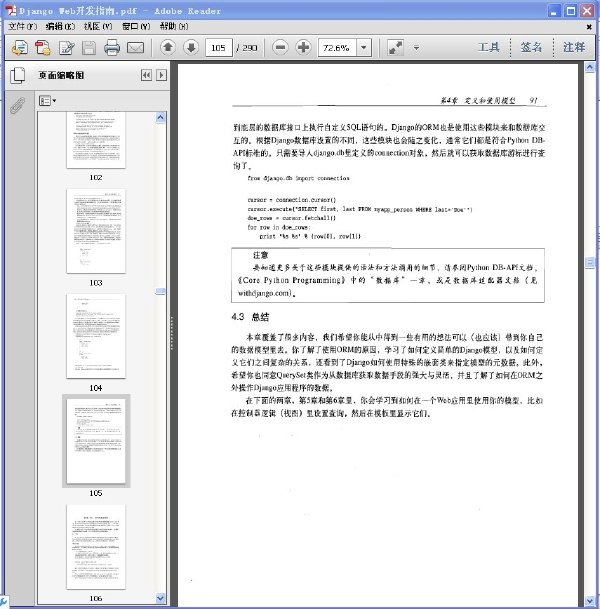Screen dimensions: 600x609
Task: Click the page header number 91
Action: tap(534, 100)
